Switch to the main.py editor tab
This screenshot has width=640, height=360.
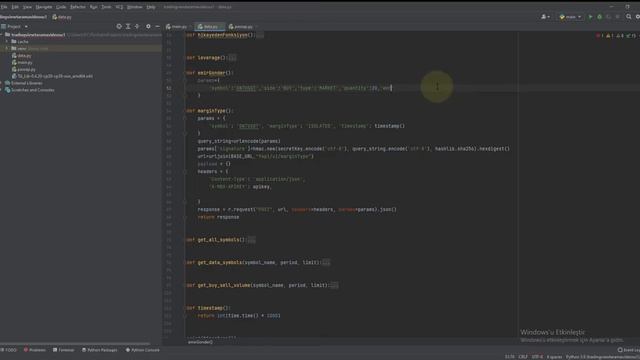click(179, 27)
